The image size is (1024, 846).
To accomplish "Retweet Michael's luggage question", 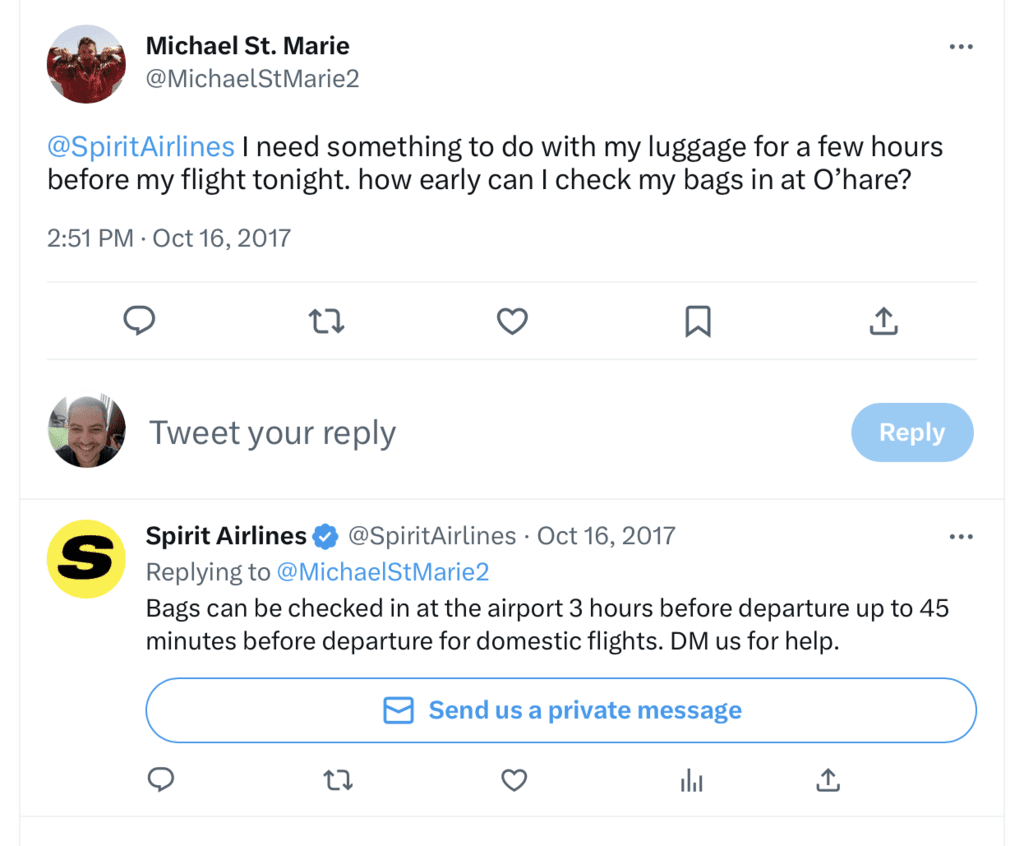I will click(x=326, y=321).
